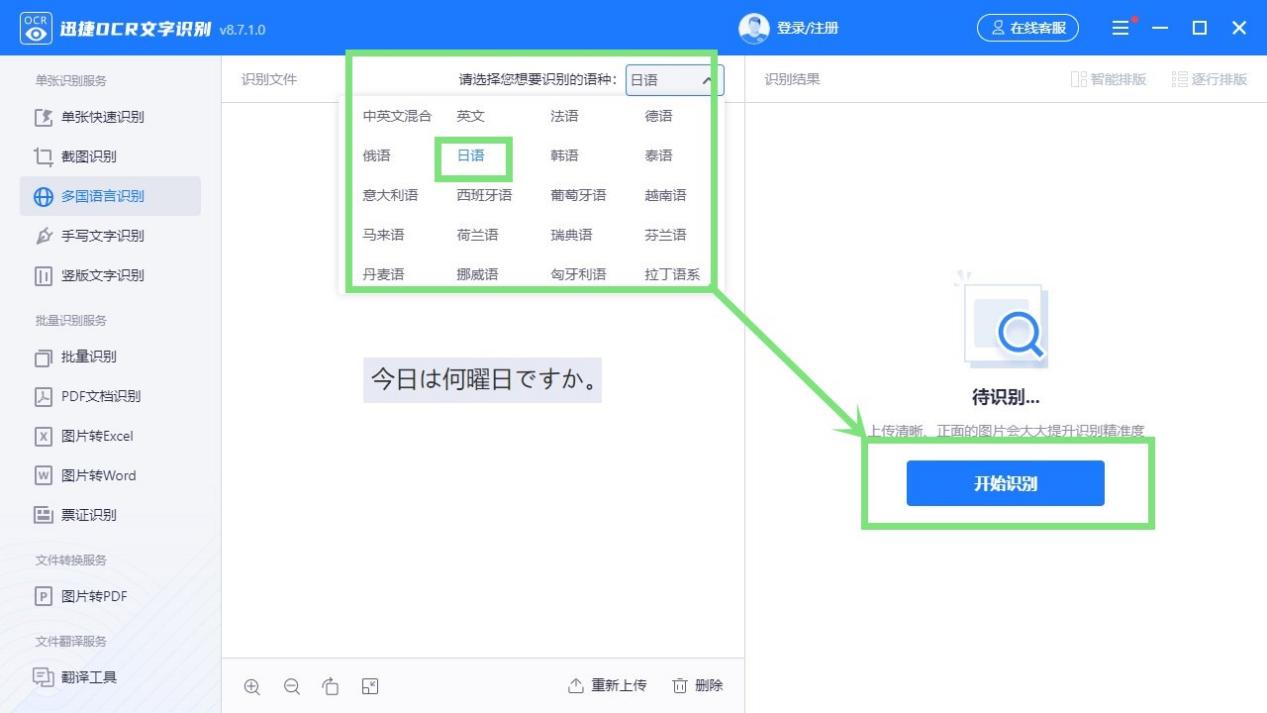The width and height of the screenshot is (1267, 713).
Task: Click the 重新上传 upload icon
Action: click(576, 685)
